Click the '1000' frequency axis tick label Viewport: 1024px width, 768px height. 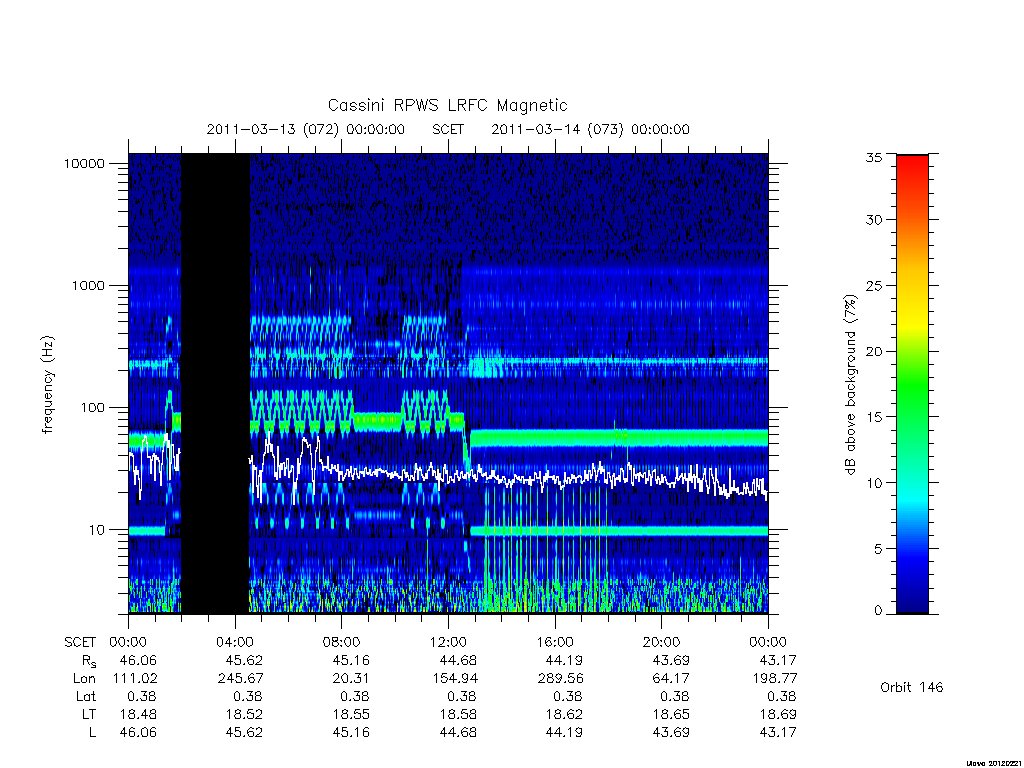point(88,286)
